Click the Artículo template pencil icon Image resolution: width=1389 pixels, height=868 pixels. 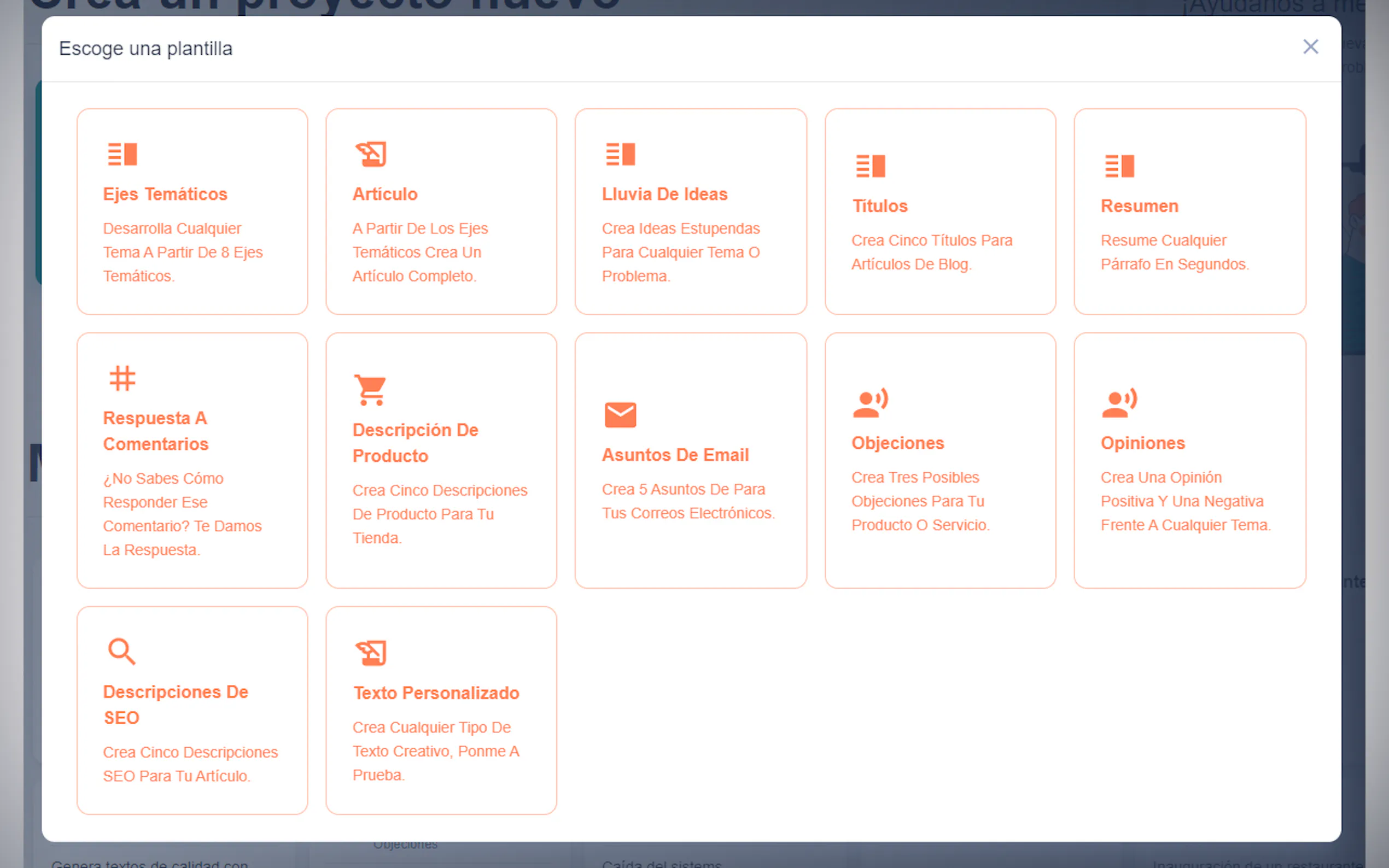(x=371, y=154)
